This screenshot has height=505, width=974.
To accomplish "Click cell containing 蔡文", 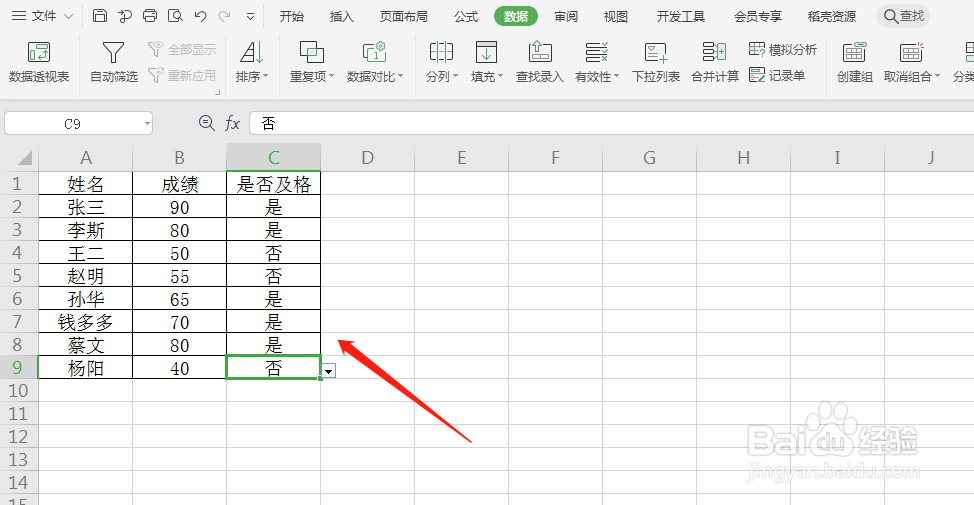I will click(x=86, y=345).
